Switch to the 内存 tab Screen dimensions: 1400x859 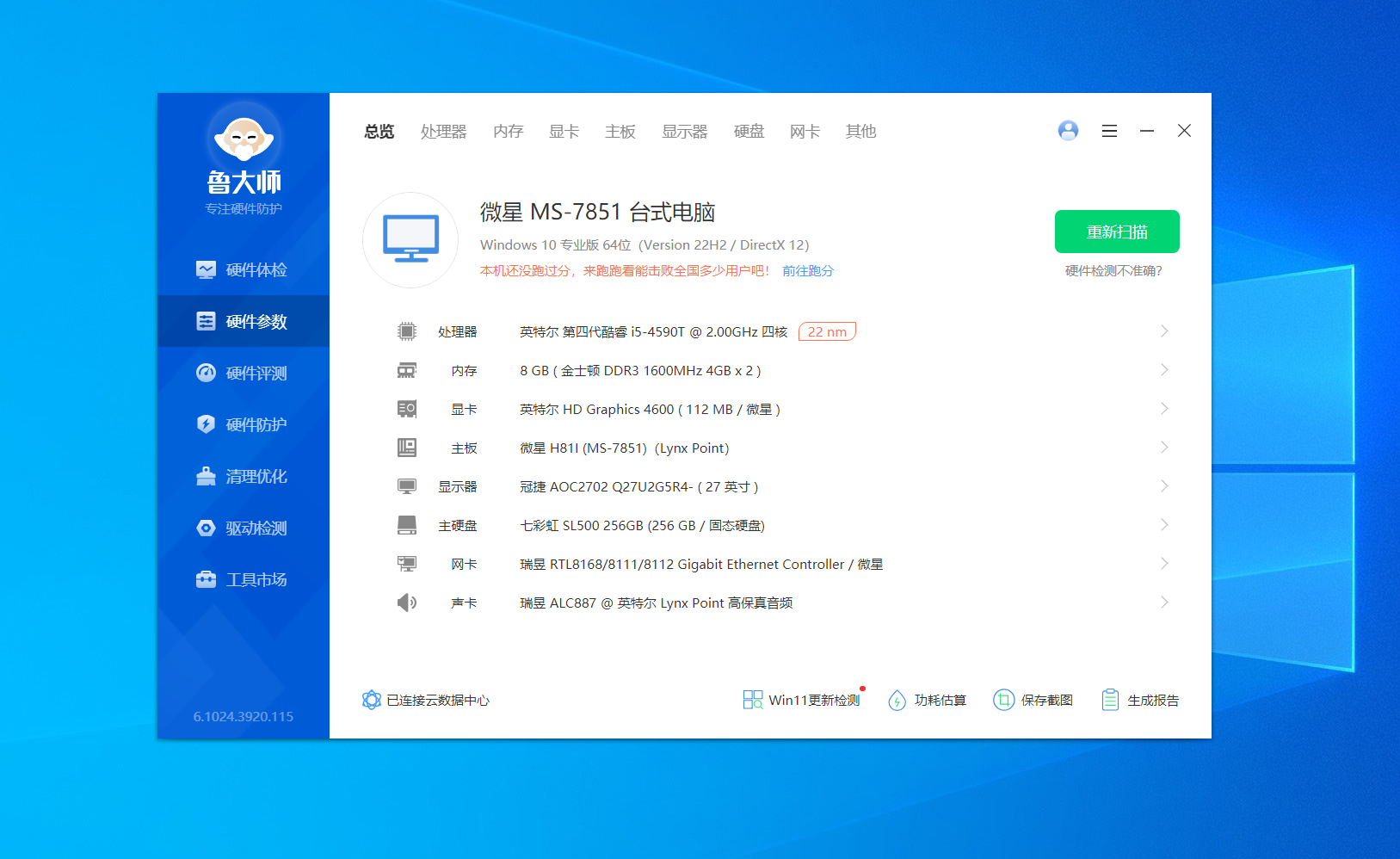[508, 131]
